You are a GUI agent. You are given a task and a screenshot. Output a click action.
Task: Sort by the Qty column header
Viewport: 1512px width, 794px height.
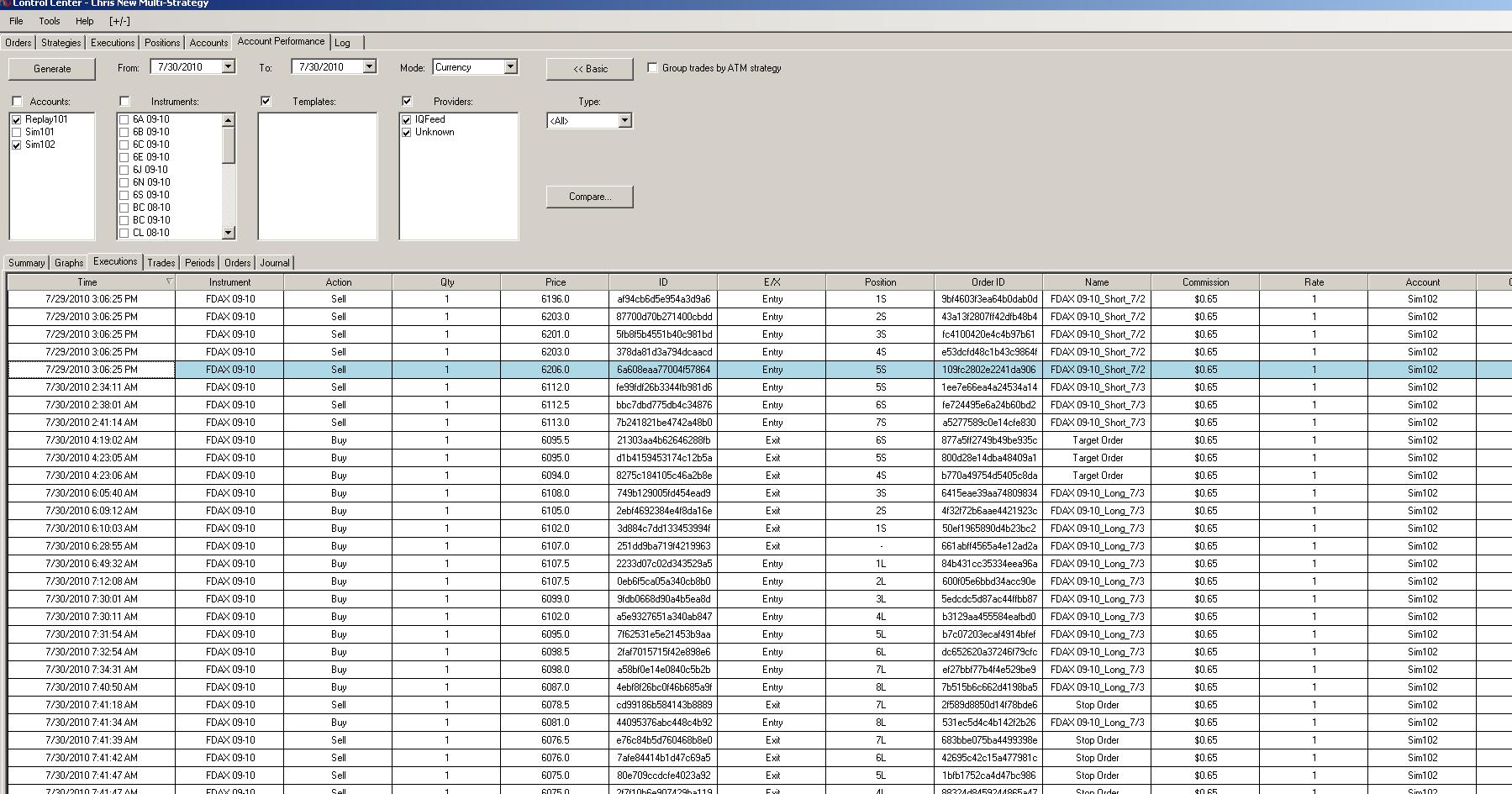(x=446, y=282)
